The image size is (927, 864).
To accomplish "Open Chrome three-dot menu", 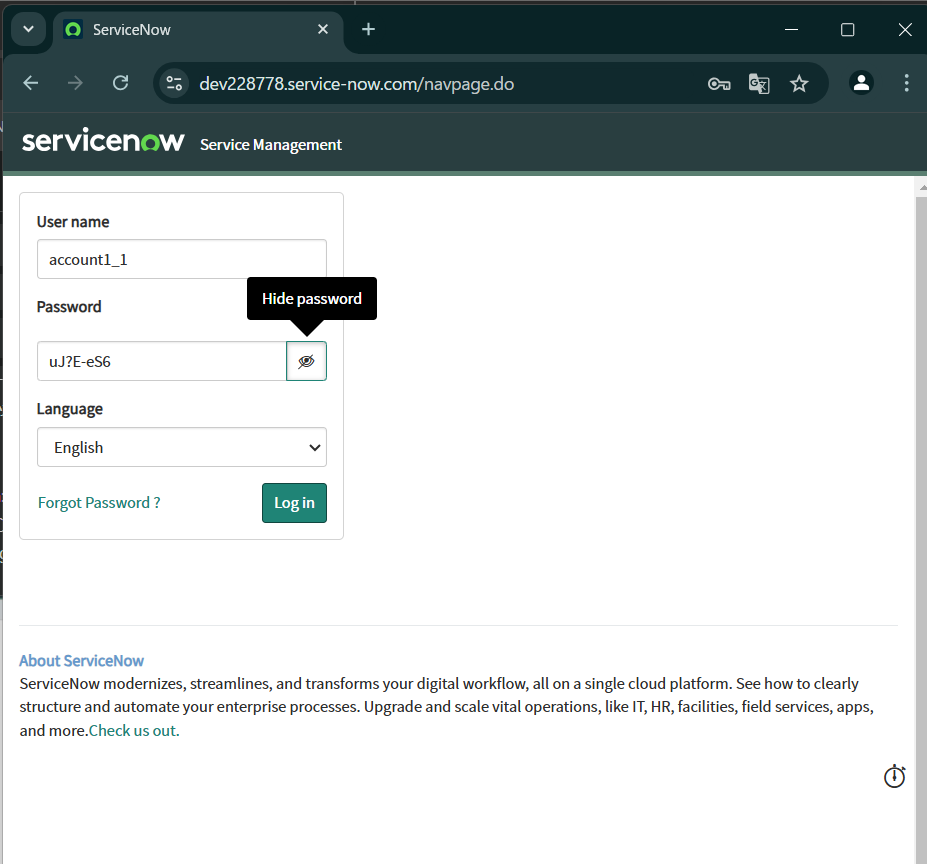I will [906, 83].
